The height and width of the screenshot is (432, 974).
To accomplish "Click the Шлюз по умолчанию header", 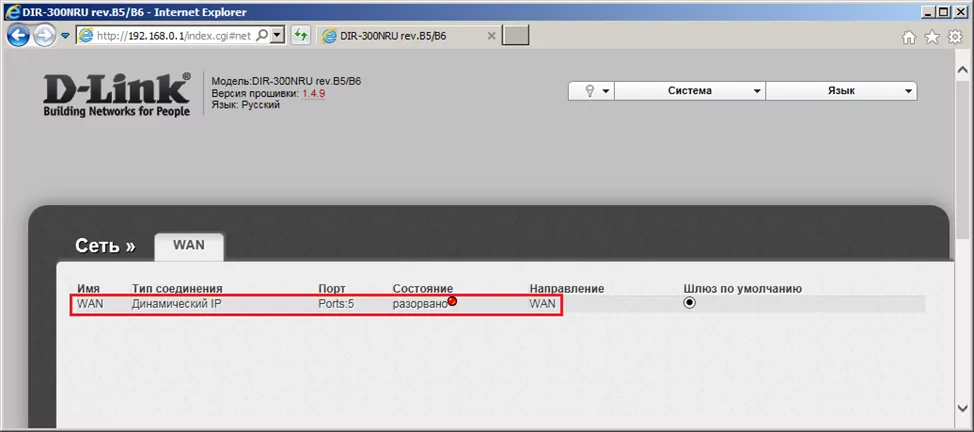I will pyautogui.click(x=743, y=289).
